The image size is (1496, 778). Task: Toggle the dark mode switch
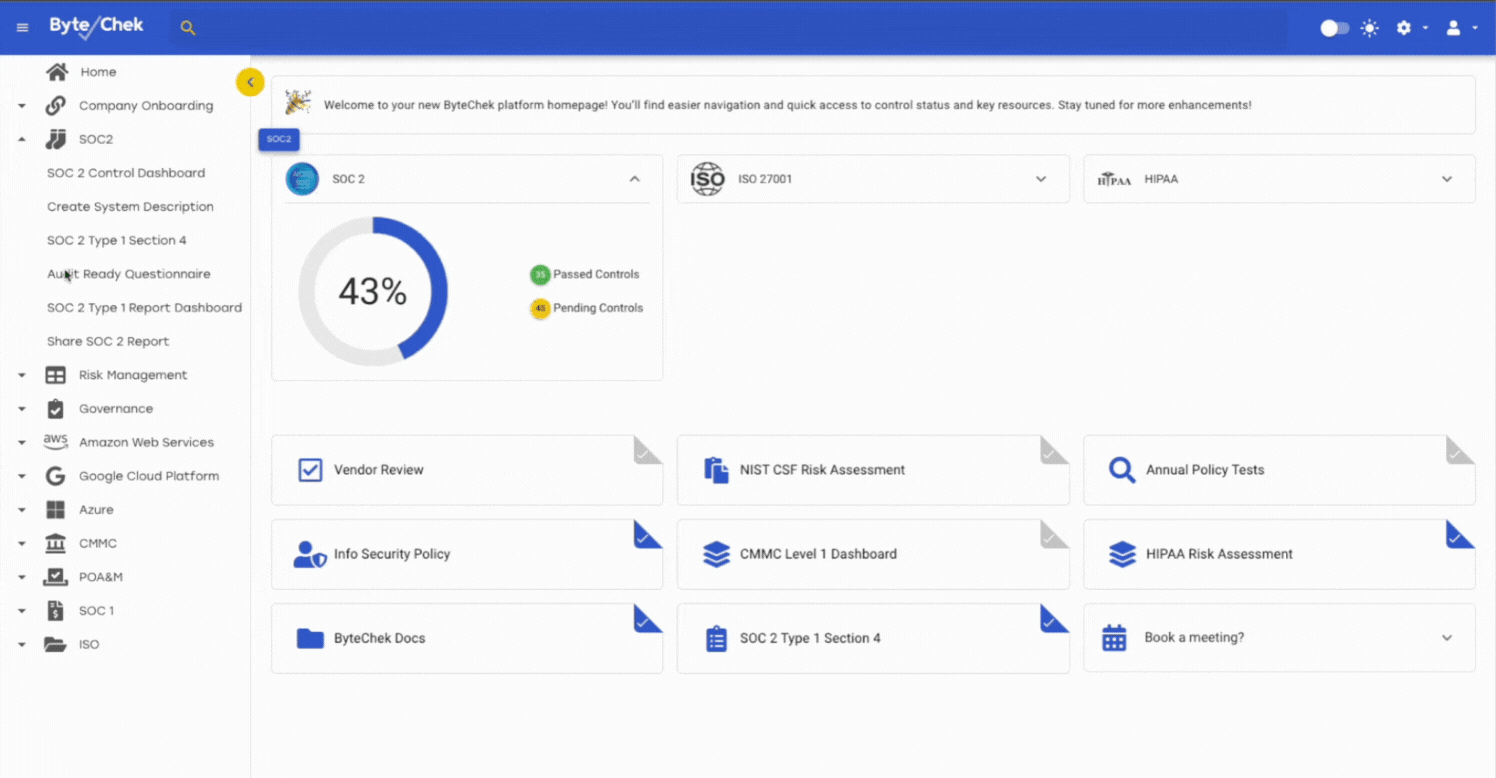[x=1334, y=28]
